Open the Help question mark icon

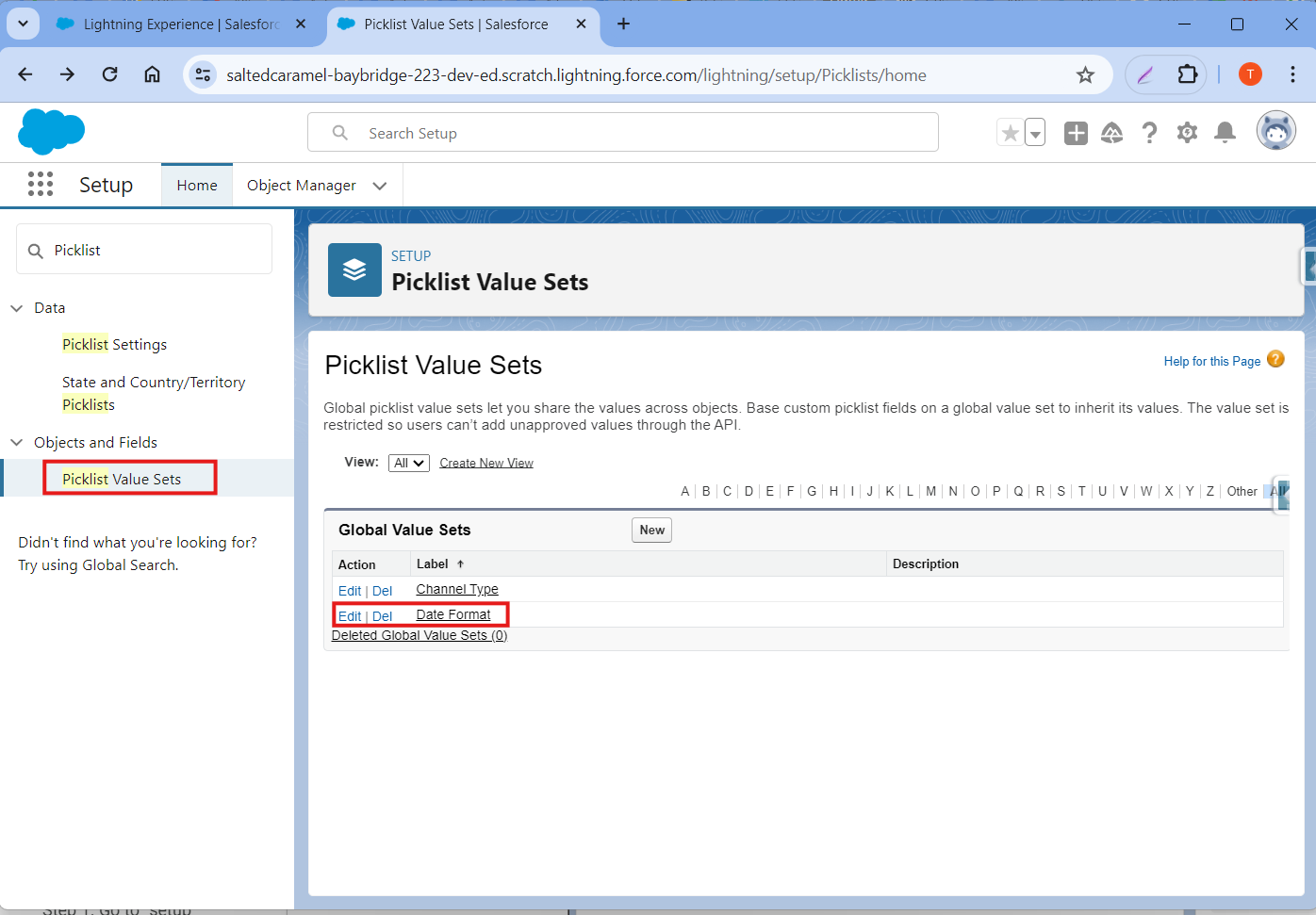click(1149, 133)
